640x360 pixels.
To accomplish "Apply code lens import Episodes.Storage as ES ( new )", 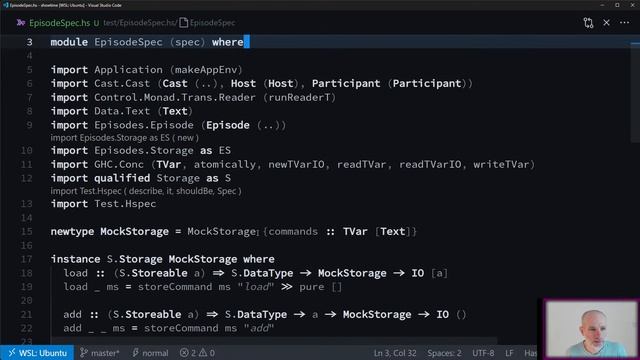I will click(x=124, y=138).
